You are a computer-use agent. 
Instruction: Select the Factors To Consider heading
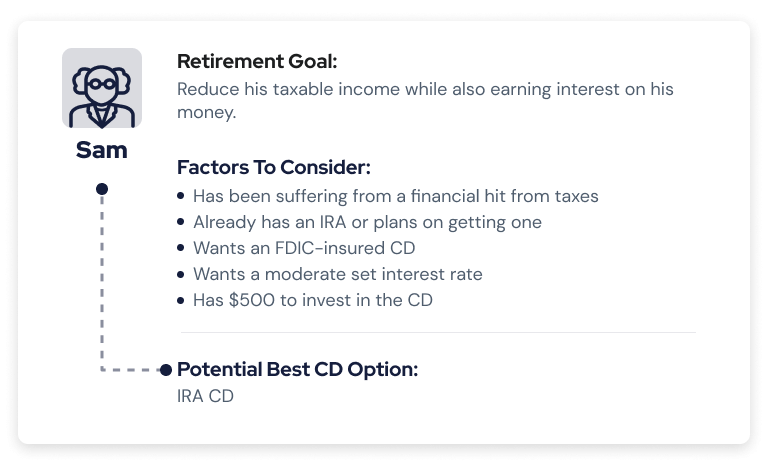[x=274, y=168]
